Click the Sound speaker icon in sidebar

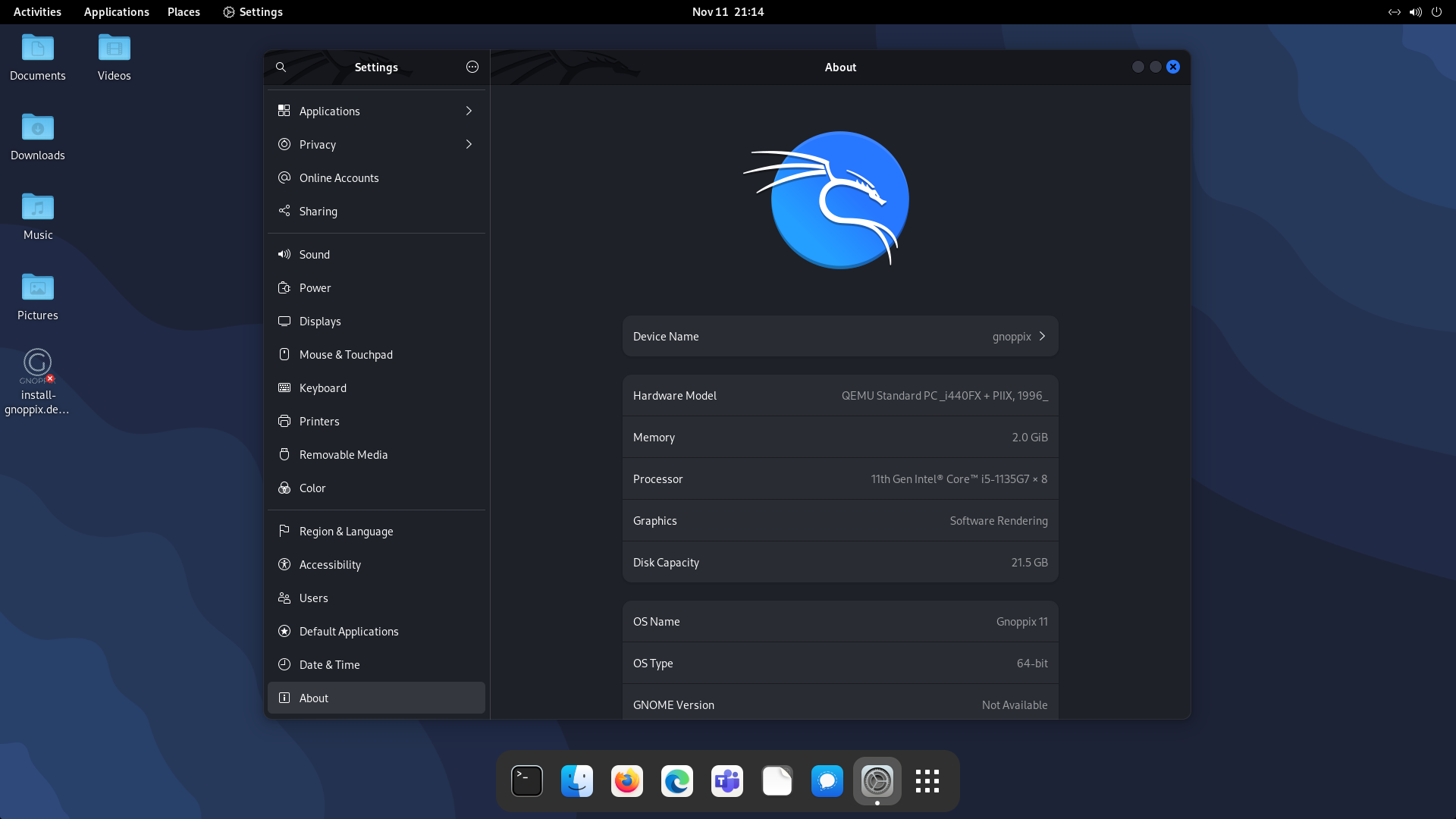tap(284, 254)
